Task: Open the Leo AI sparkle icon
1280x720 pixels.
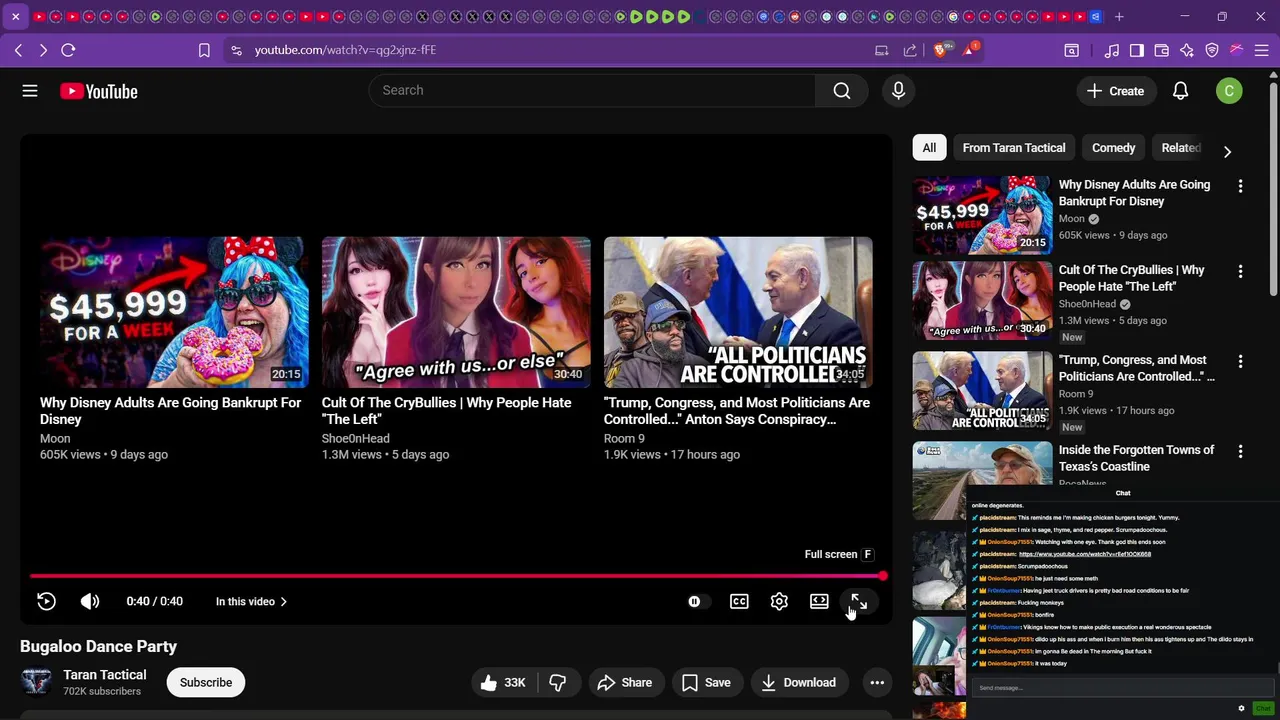Action: pos(1187,50)
